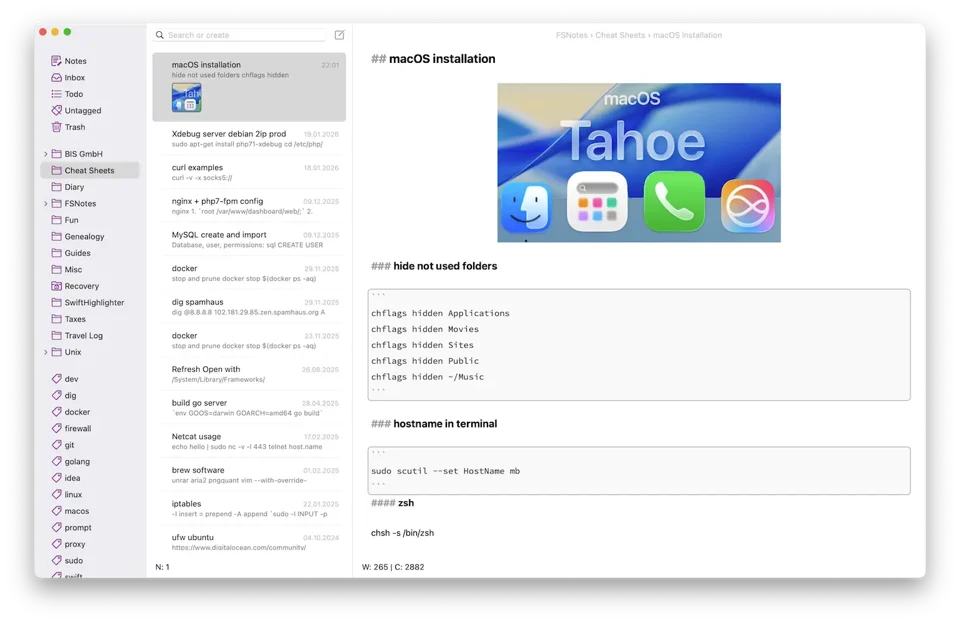Open the curl examples note
The height and width of the screenshot is (623, 960).
[249, 172]
